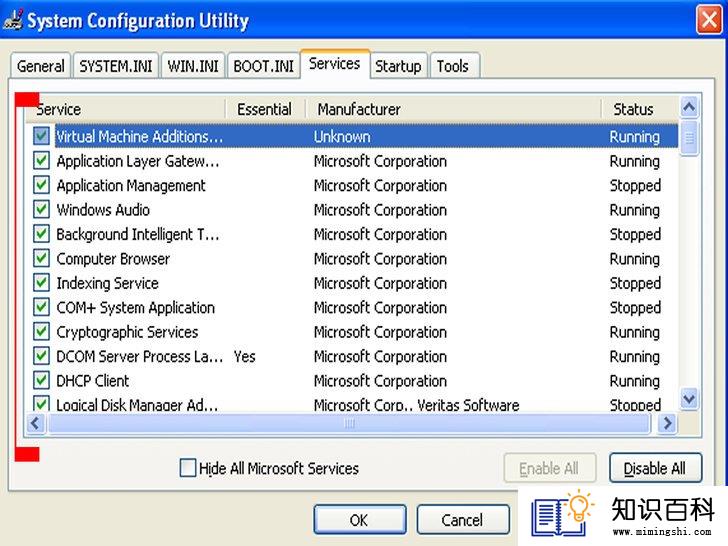Viewport: 728px width, 546px height.
Task: Click Stopped status of COM+ System Application
Action: click(x=635, y=308)
